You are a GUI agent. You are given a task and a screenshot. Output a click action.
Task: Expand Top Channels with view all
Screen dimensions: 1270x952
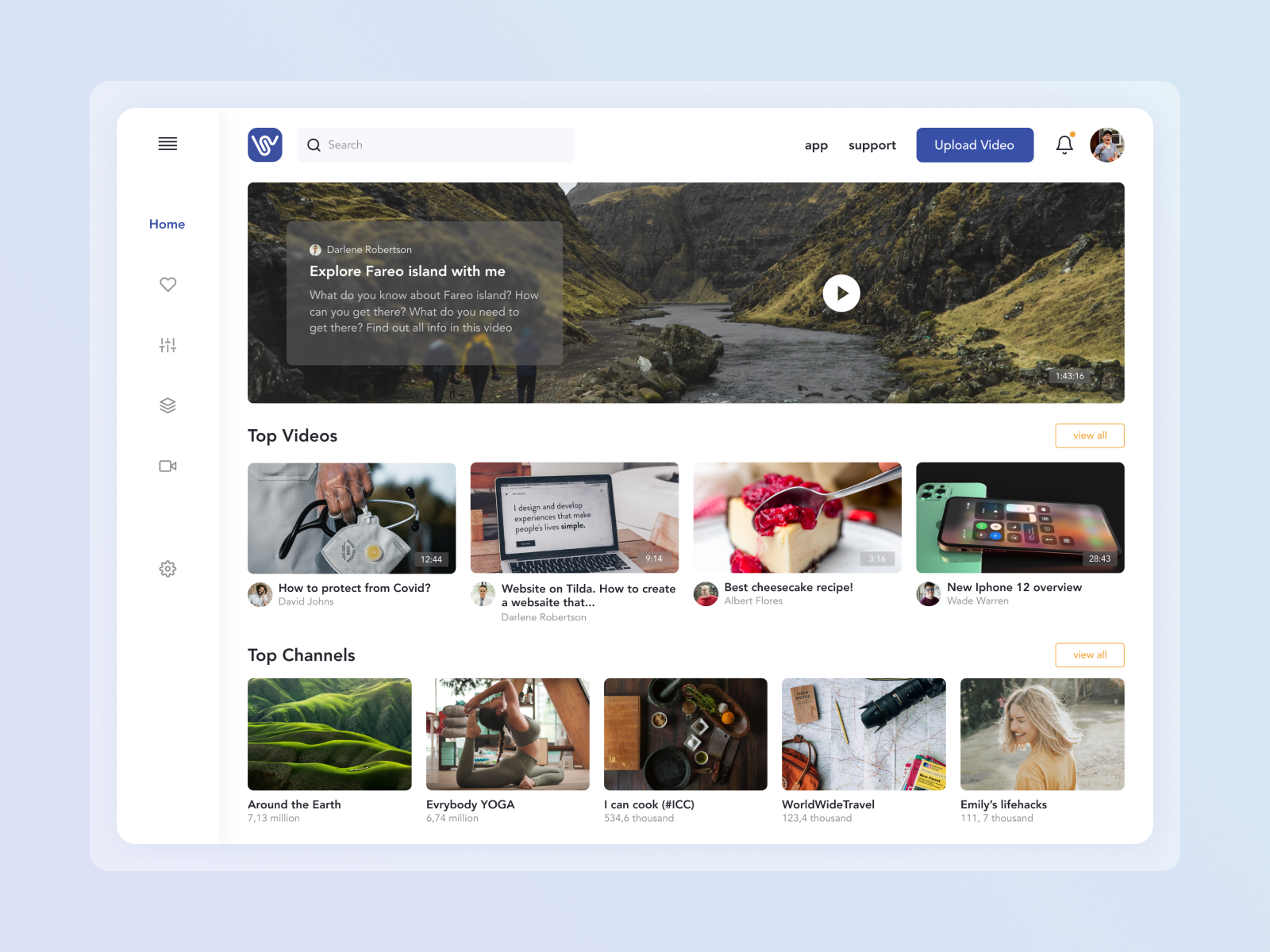point(1089,654)
